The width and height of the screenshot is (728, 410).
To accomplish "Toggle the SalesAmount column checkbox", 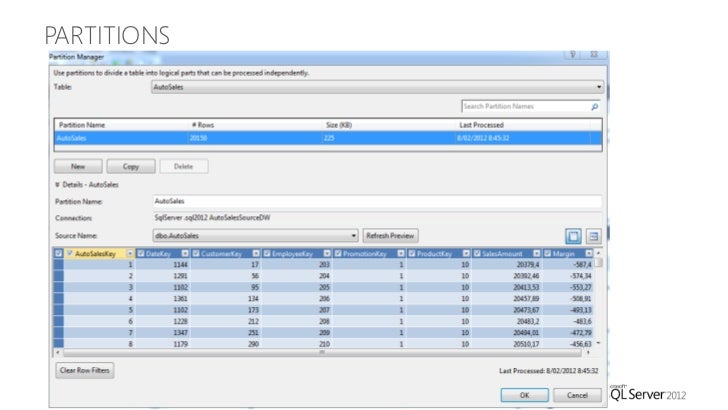I will point(476,254).
